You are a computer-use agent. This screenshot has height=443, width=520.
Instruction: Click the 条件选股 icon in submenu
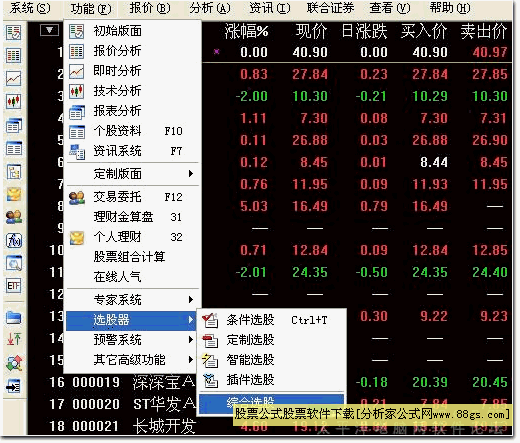(210, 320)
